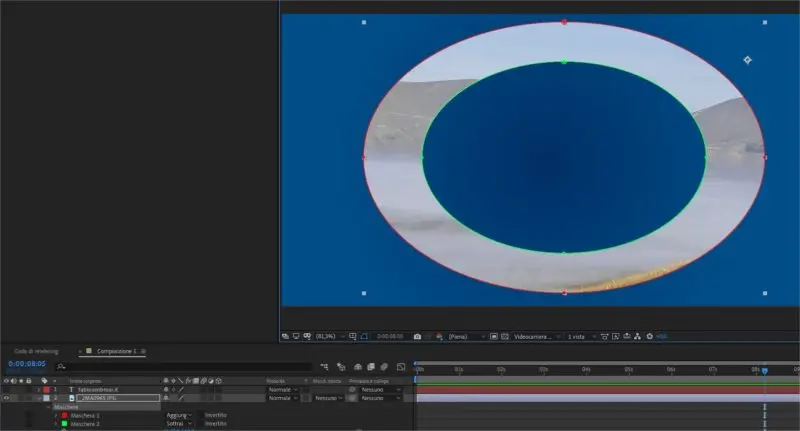Open the timeline button in viewer footer
Image resolution: width=800 pixels, height=431 pixels.
[627, 337]
